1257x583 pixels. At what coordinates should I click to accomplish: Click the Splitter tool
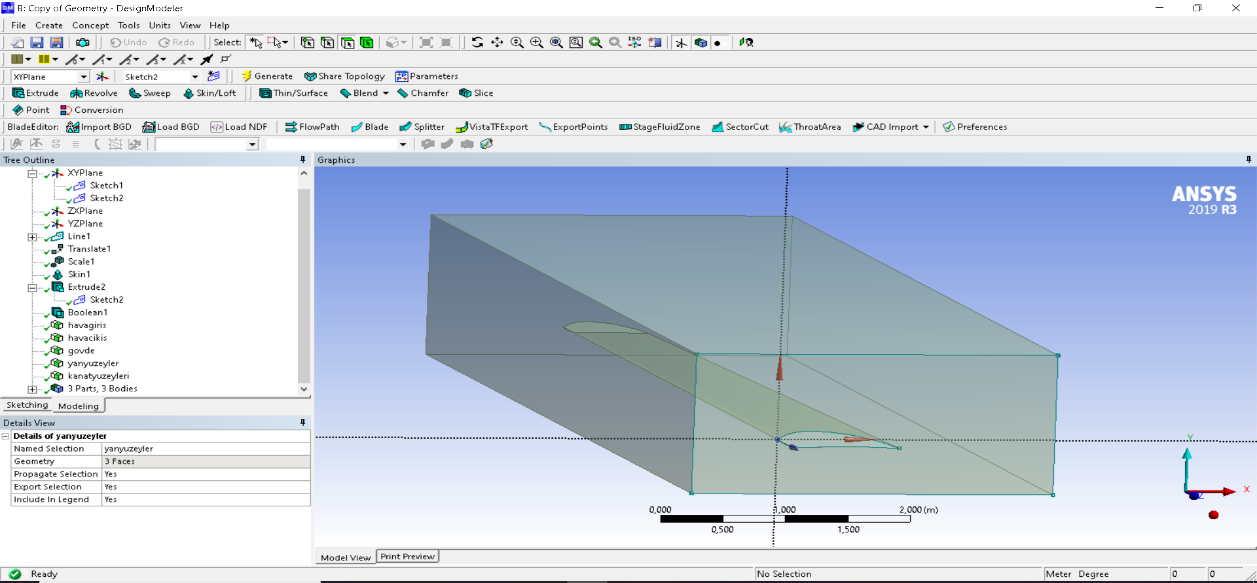coord(422,127)
